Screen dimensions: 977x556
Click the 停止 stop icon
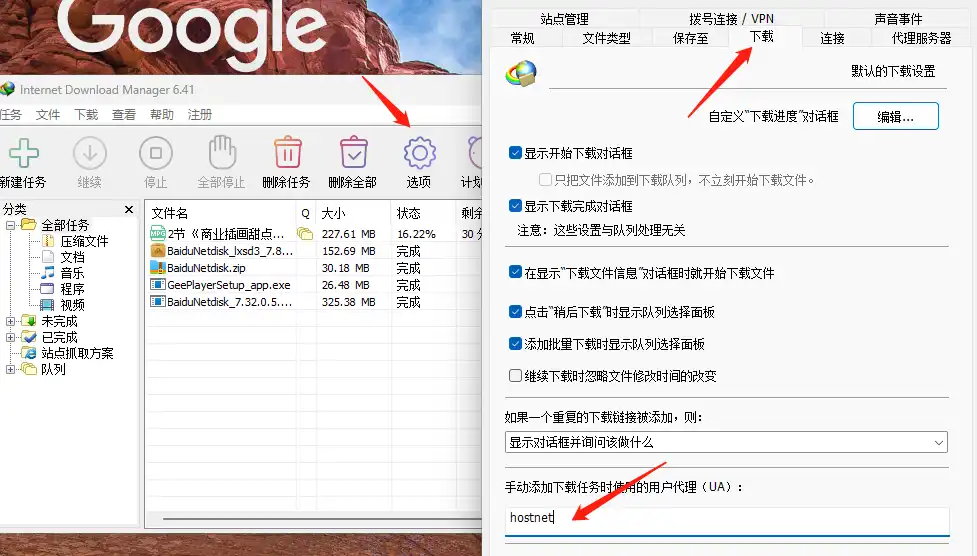(x=156, y=153)
